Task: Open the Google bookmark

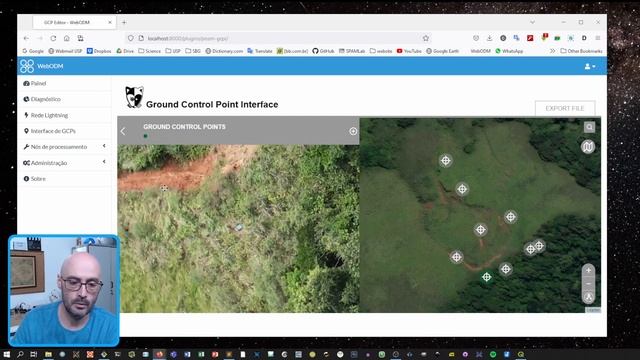Action: click(x=33, y=51)
